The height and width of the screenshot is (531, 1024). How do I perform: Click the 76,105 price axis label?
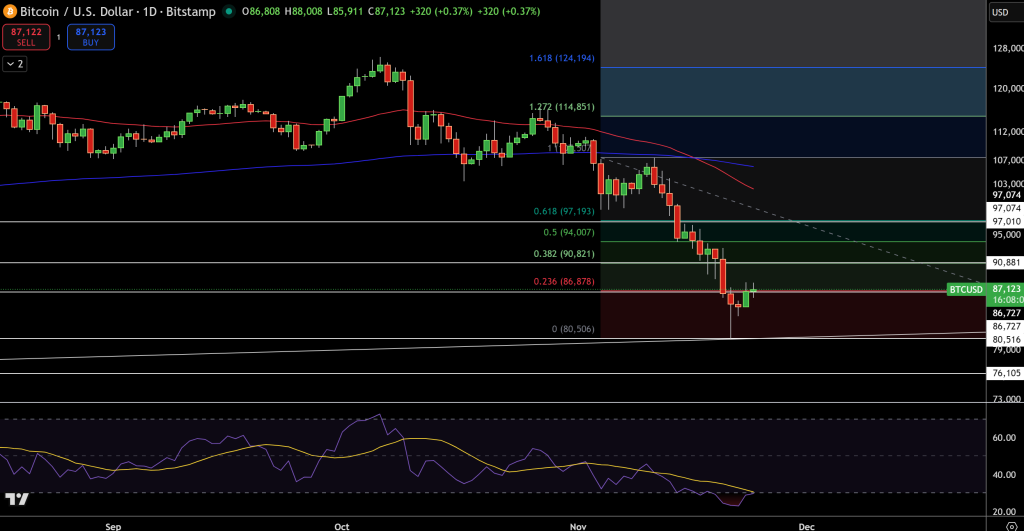pyautogui.click(x=1006, y=373)
